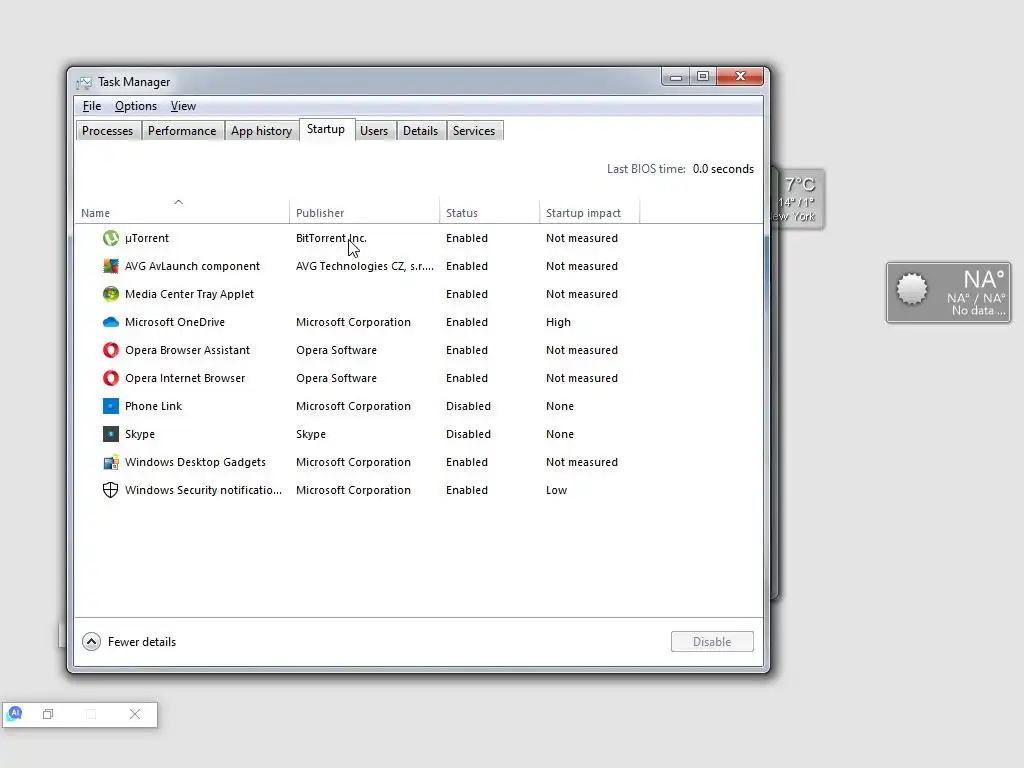Select Opera Browser Assistant name
Screen dimensions: 1024x768
187,350
